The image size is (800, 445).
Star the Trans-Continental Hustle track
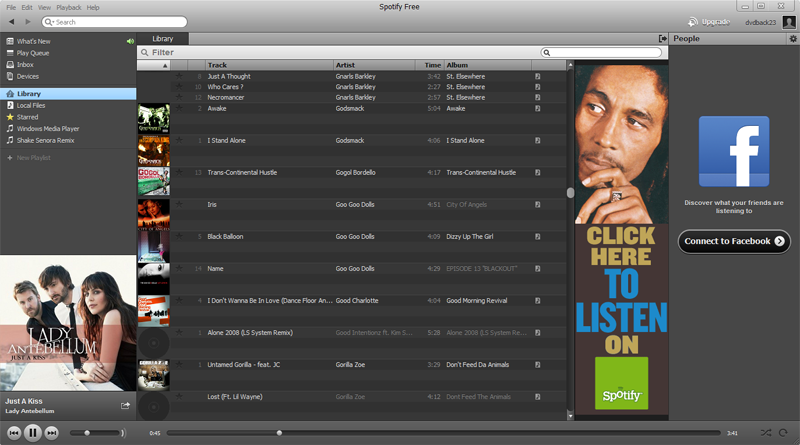179,172
